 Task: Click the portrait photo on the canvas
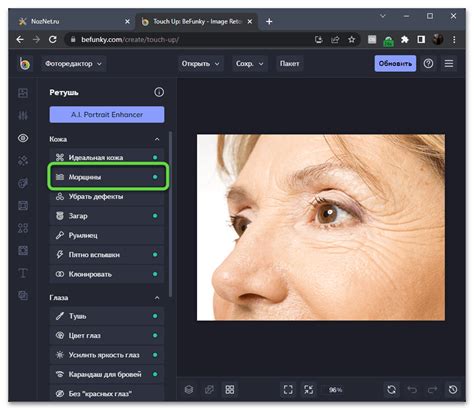tap(321, 227)
